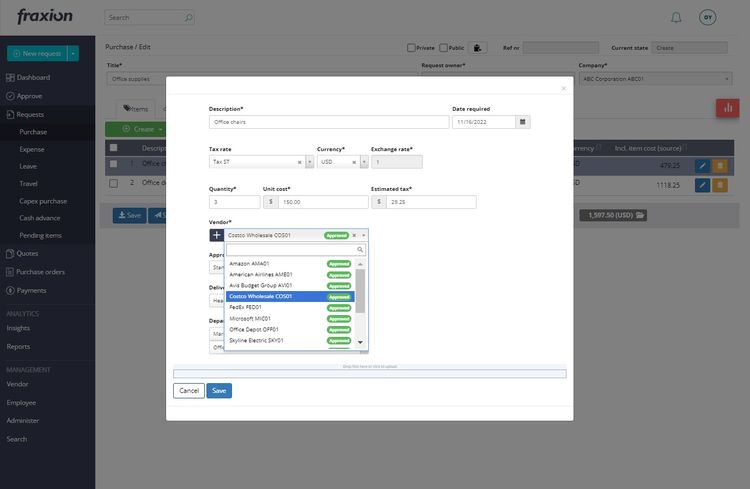Check the row 2 item checkbox
The width and height of the screenshot is (750, 489).
tap(113, 183)
